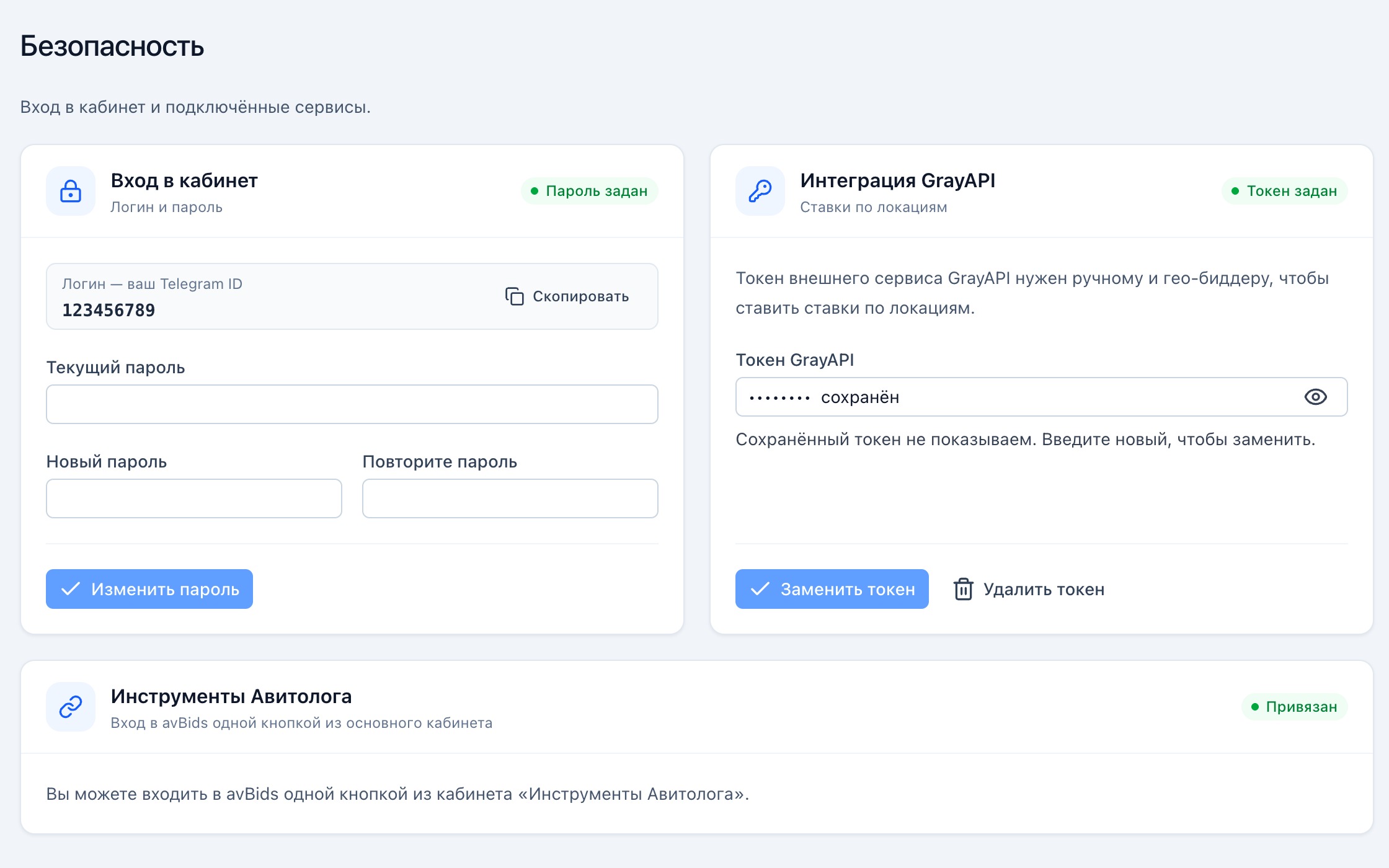This screenshot has width=1389, height=868.
Task: Focus the Новый пароль field
Action: (x=194, y=498)
